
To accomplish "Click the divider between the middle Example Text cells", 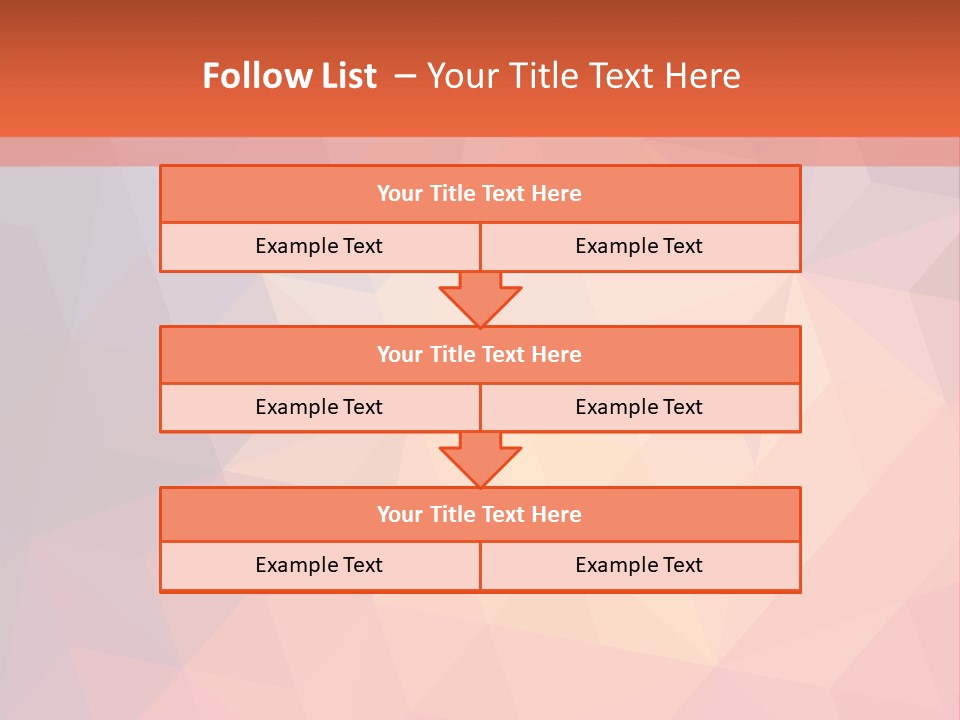I will pyautogui.click(x=481, y=408).
